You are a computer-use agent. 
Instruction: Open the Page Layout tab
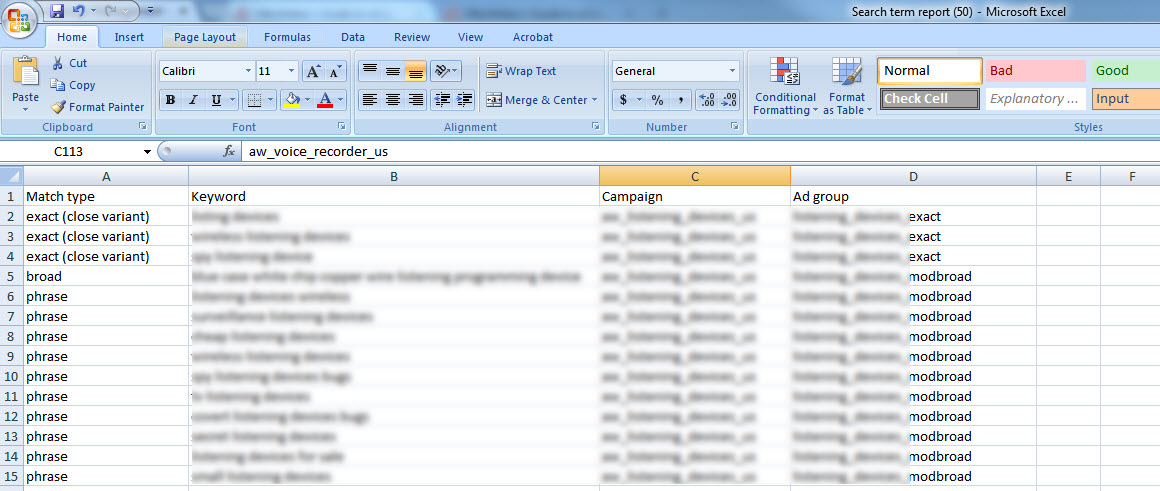click(x=205, y=37)
